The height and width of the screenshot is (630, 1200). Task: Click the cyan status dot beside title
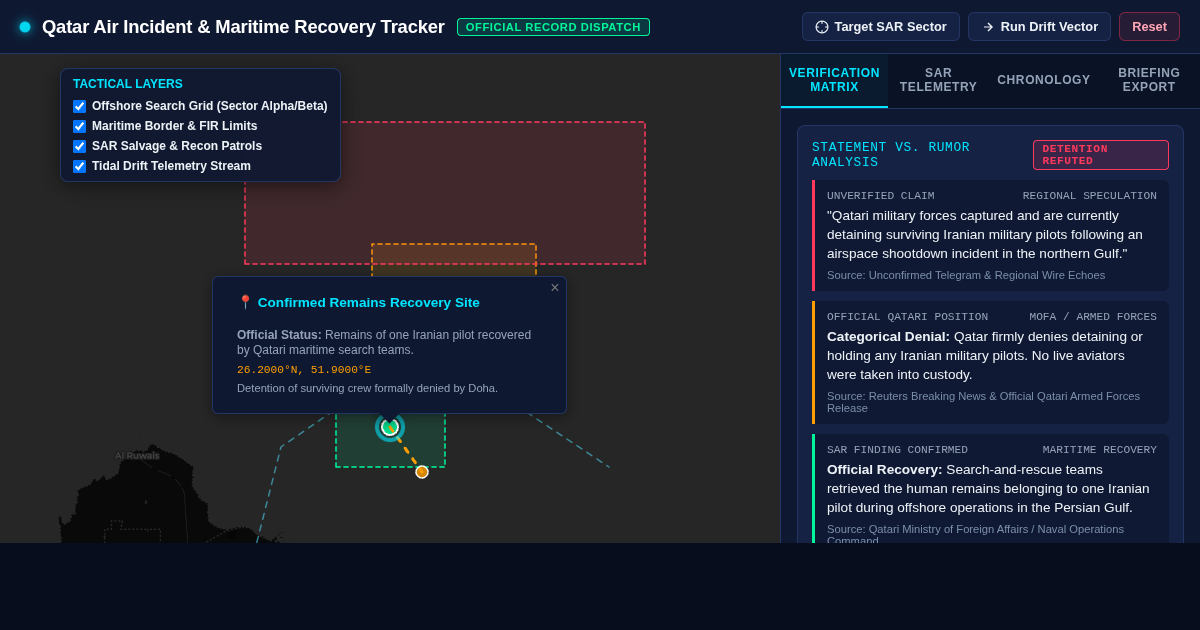point(25,27)
